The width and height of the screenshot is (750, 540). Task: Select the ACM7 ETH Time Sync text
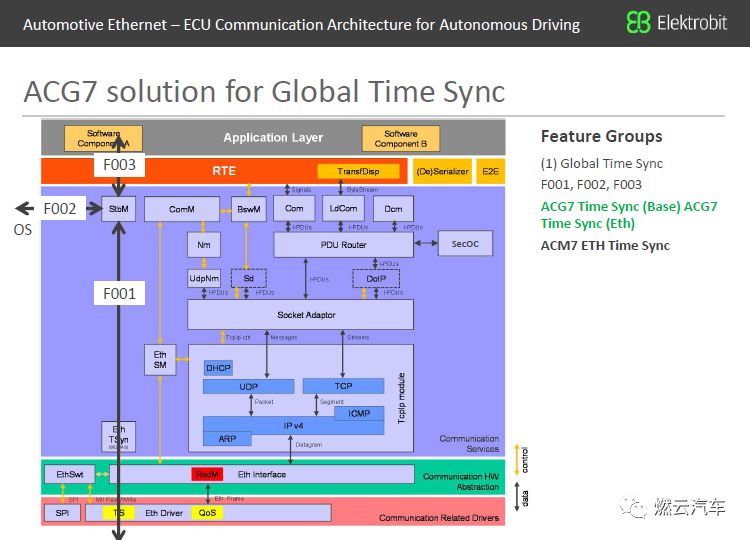tap(605, 245)
